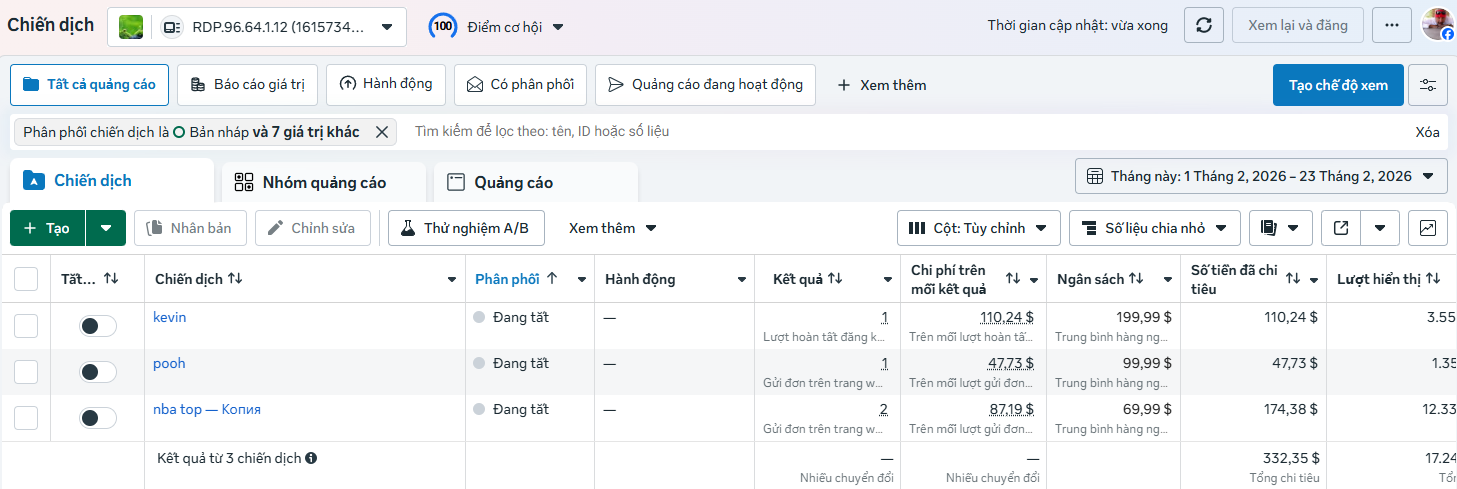Open the reports icon dropdown
Screen dimensions: 1457x489
tap(1281, 228)
